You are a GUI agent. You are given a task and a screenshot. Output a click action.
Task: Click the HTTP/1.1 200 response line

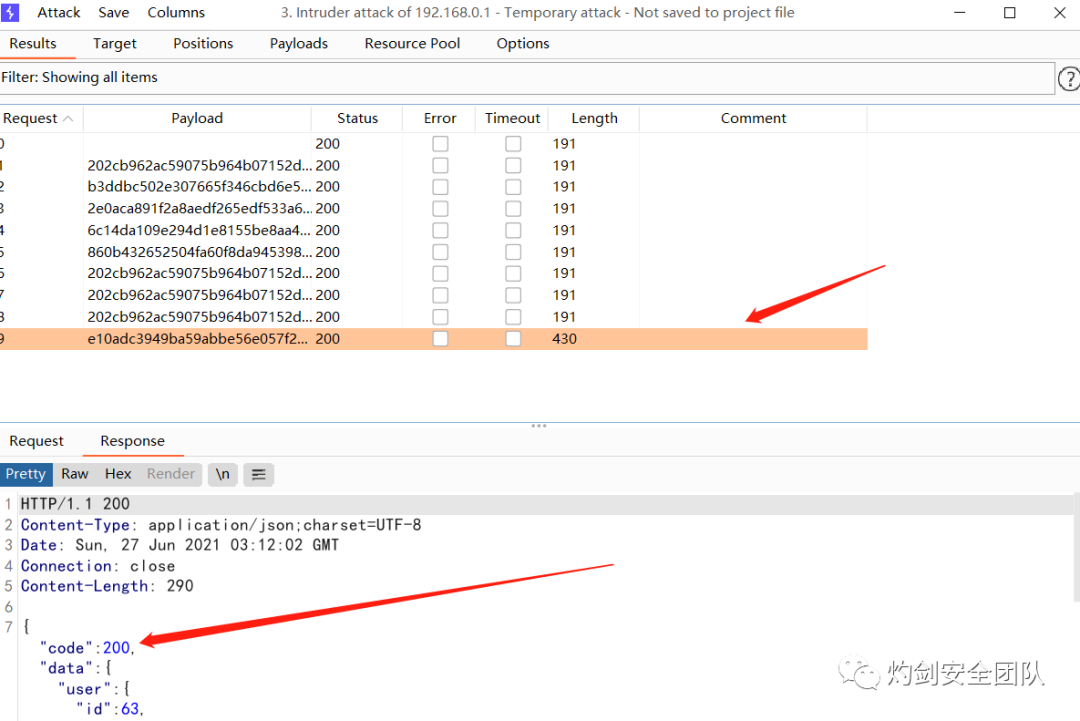click(x=75, y=504)
